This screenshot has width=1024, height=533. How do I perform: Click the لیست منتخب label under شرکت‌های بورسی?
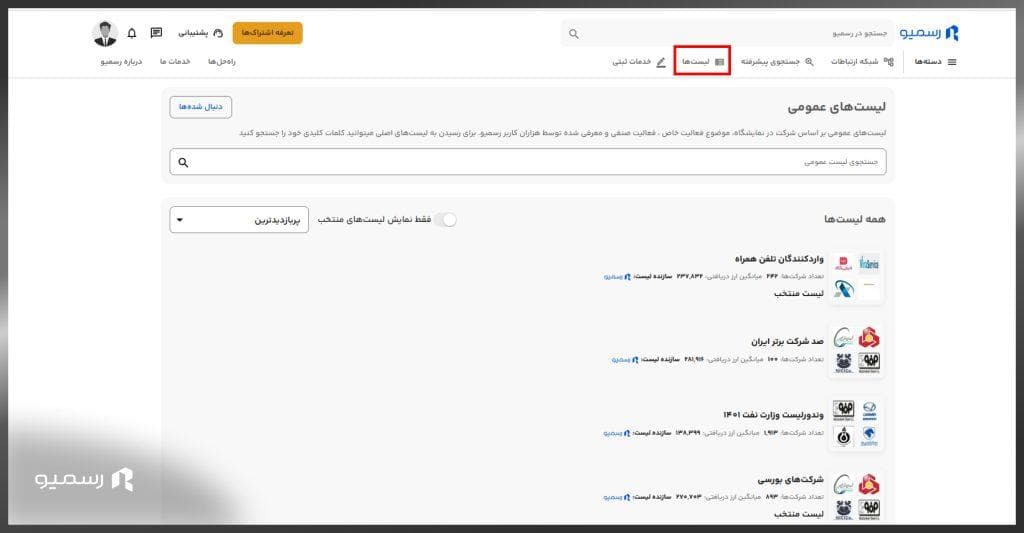[799, 514]
